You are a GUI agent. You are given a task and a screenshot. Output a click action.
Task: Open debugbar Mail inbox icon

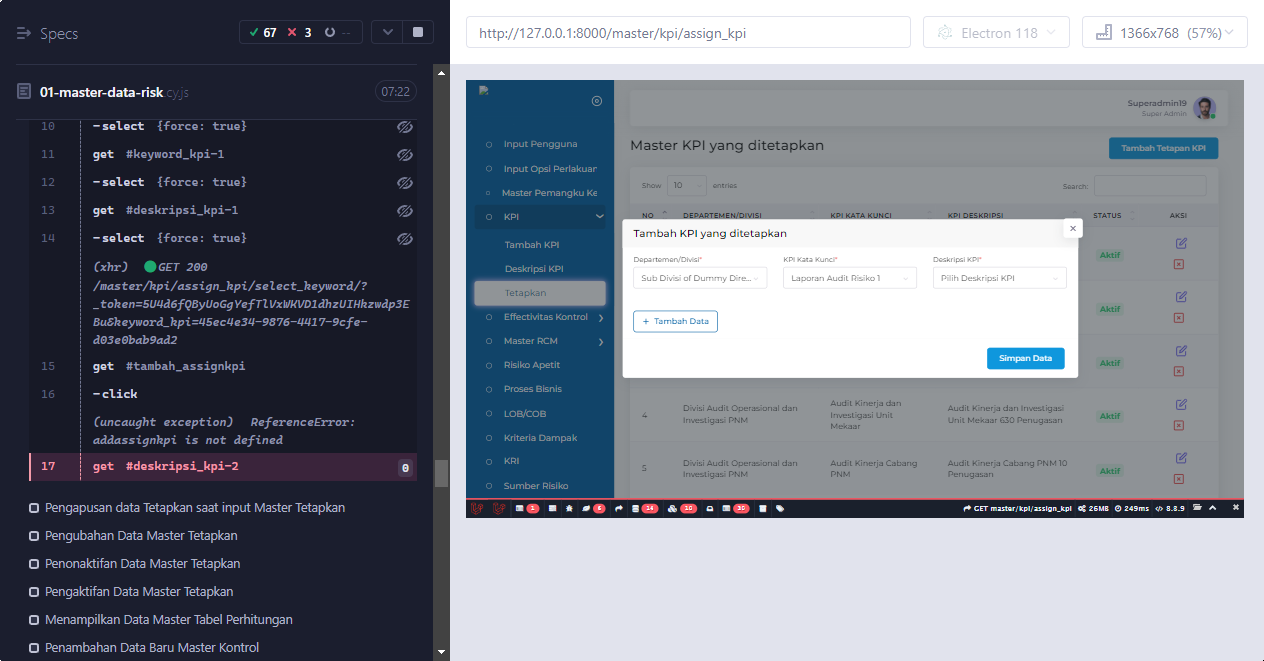[710, 508]
